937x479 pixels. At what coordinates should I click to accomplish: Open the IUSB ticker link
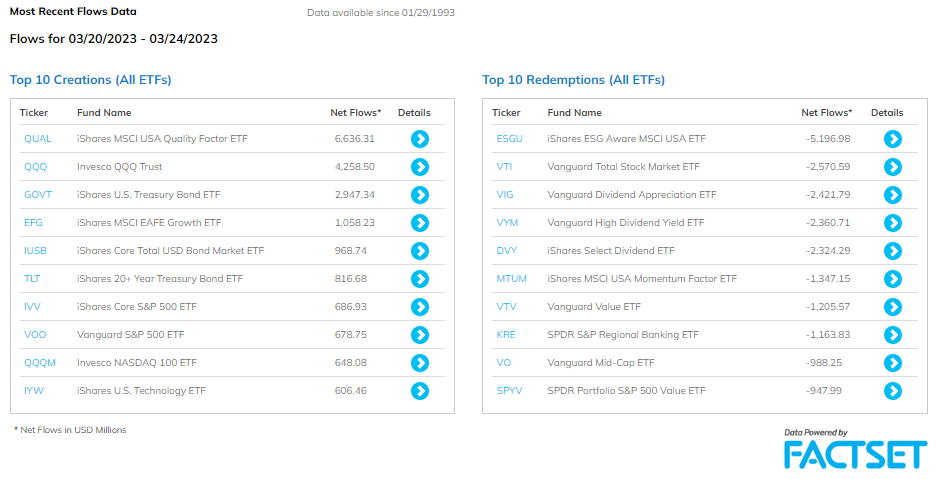[35, 251]
